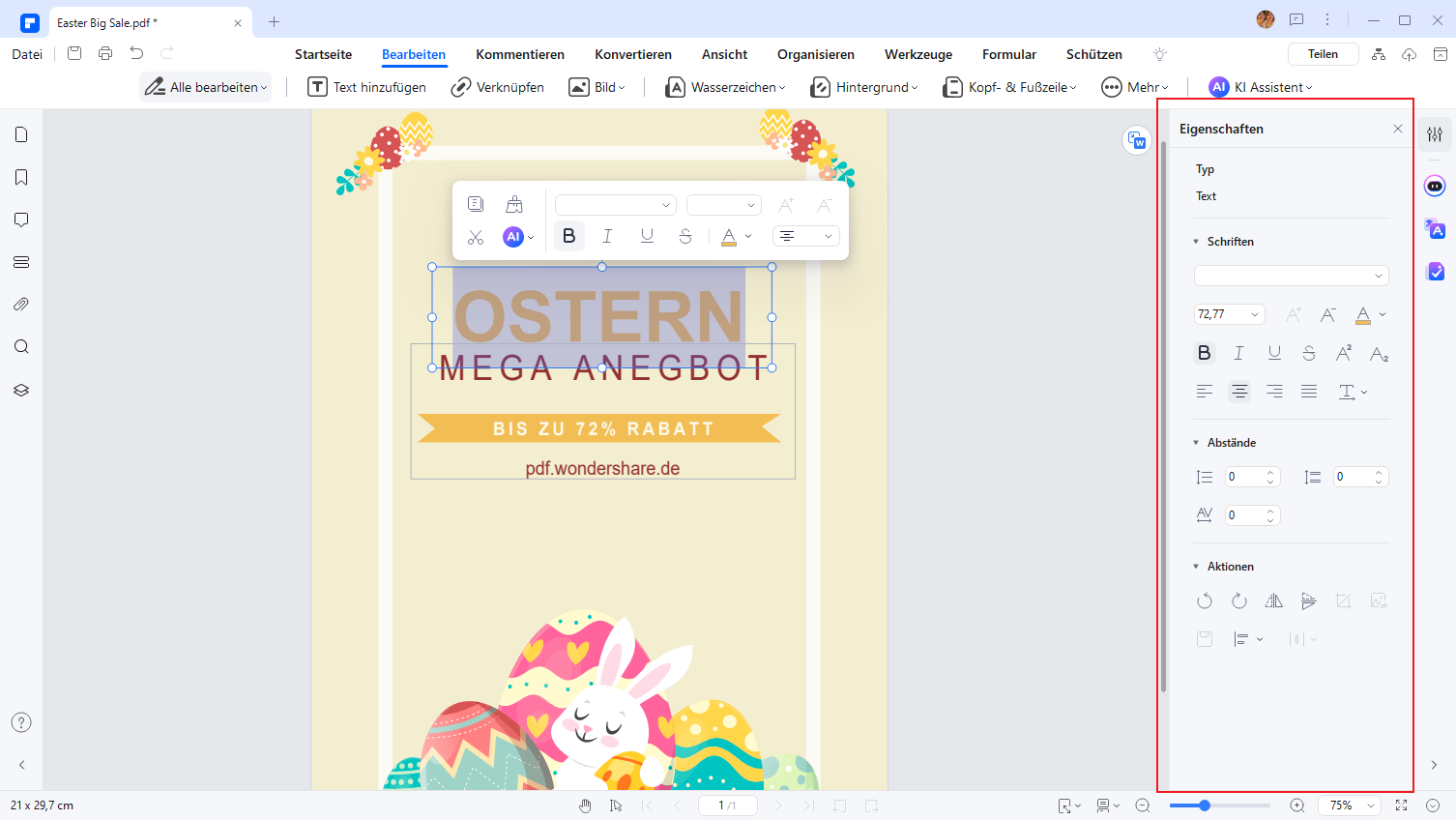1456x820 pixels.
Task: Open the thumbnails panel in left sidebar
Action: [21, 134]
